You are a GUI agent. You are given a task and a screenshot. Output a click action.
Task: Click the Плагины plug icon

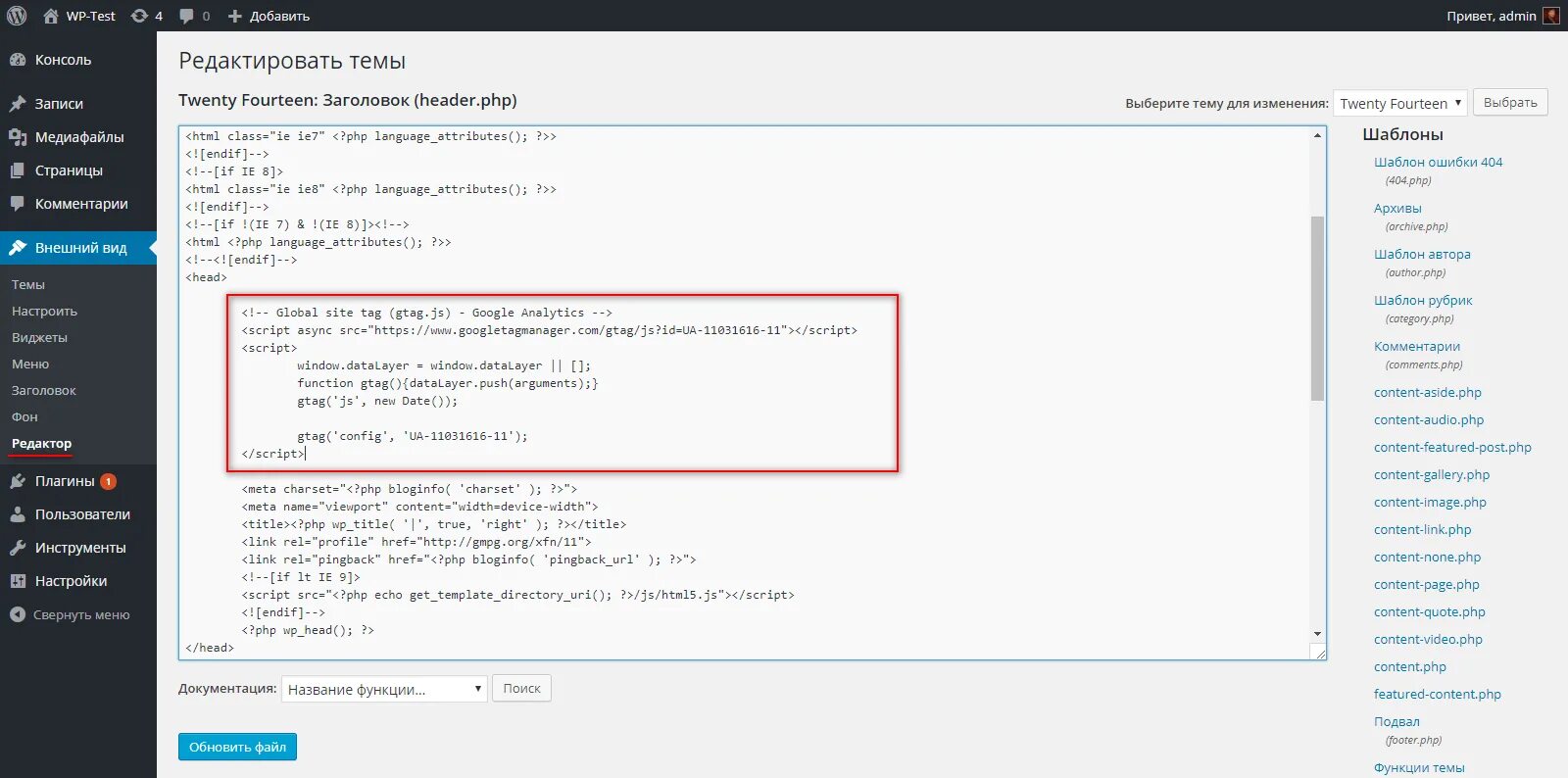[x=18, y=481]
